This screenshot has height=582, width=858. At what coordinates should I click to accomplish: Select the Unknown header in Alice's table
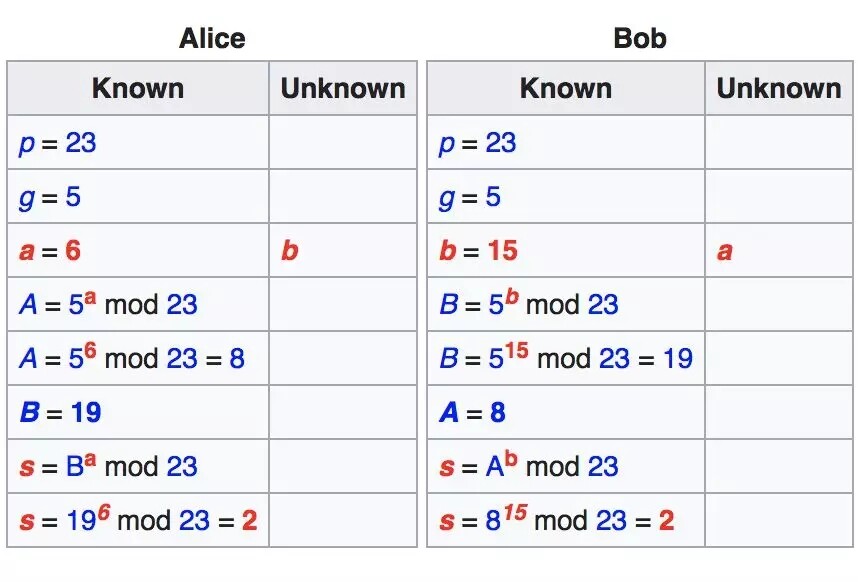[x=342, y=88]
